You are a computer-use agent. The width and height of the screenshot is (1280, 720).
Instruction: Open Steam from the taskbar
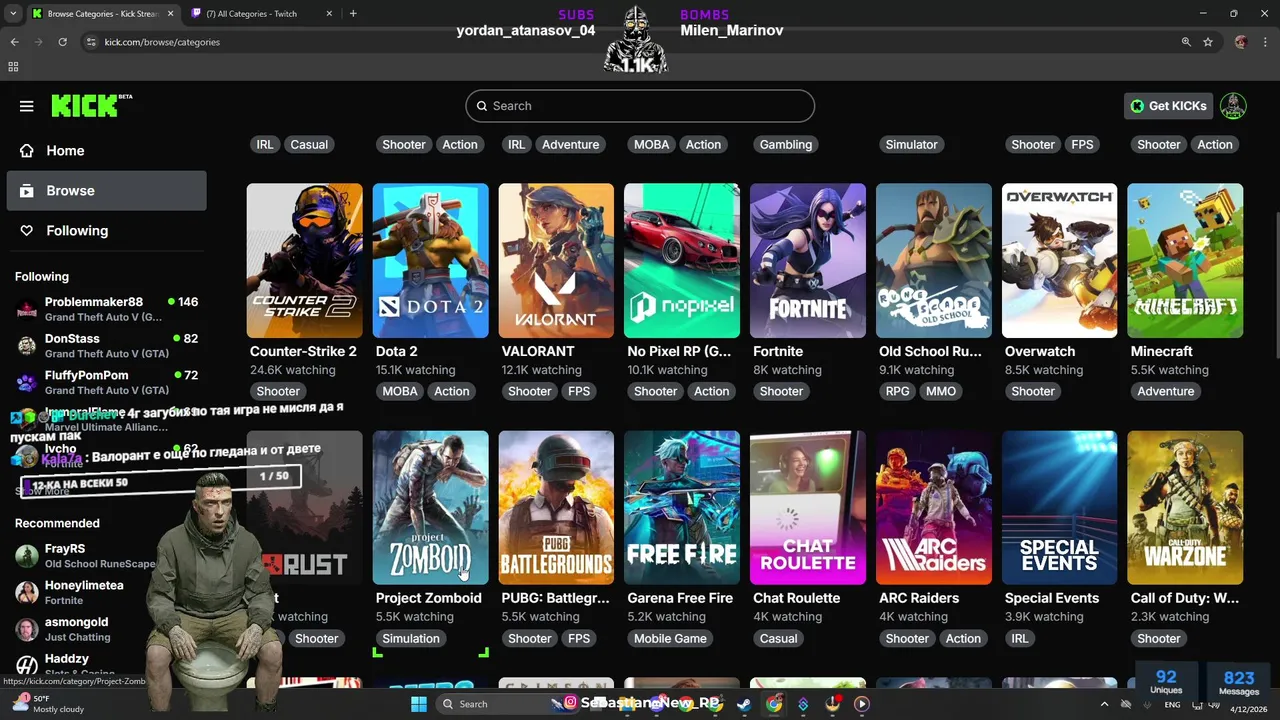click(x=744, y=704)
